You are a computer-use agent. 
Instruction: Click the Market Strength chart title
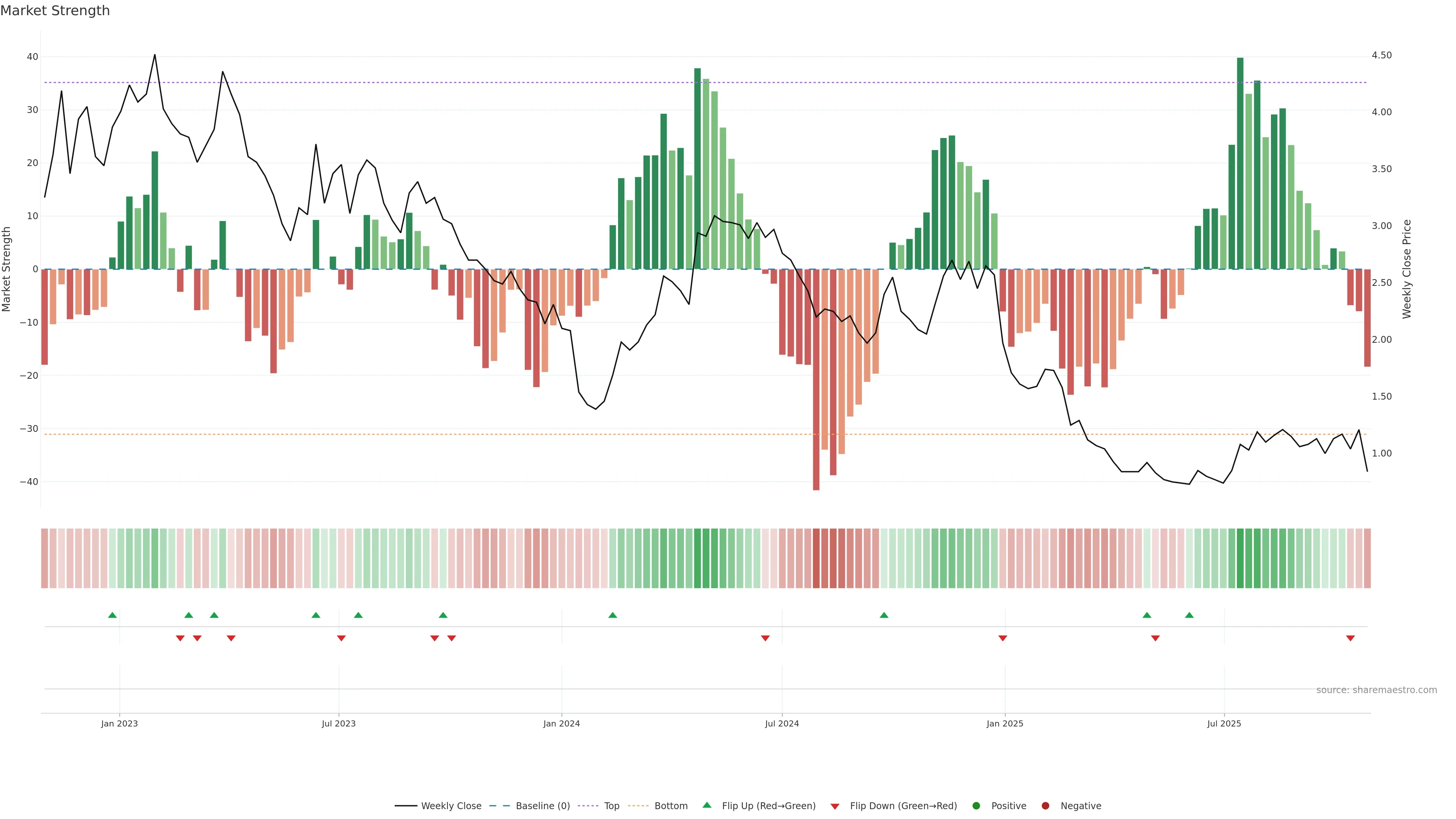tap(55, 10)
